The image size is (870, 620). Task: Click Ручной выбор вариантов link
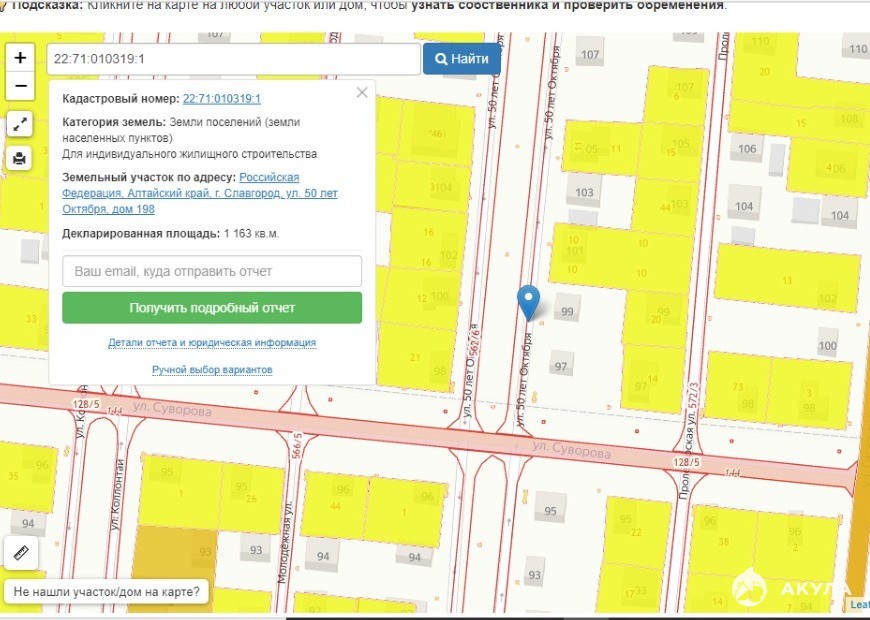coord(212,370)
